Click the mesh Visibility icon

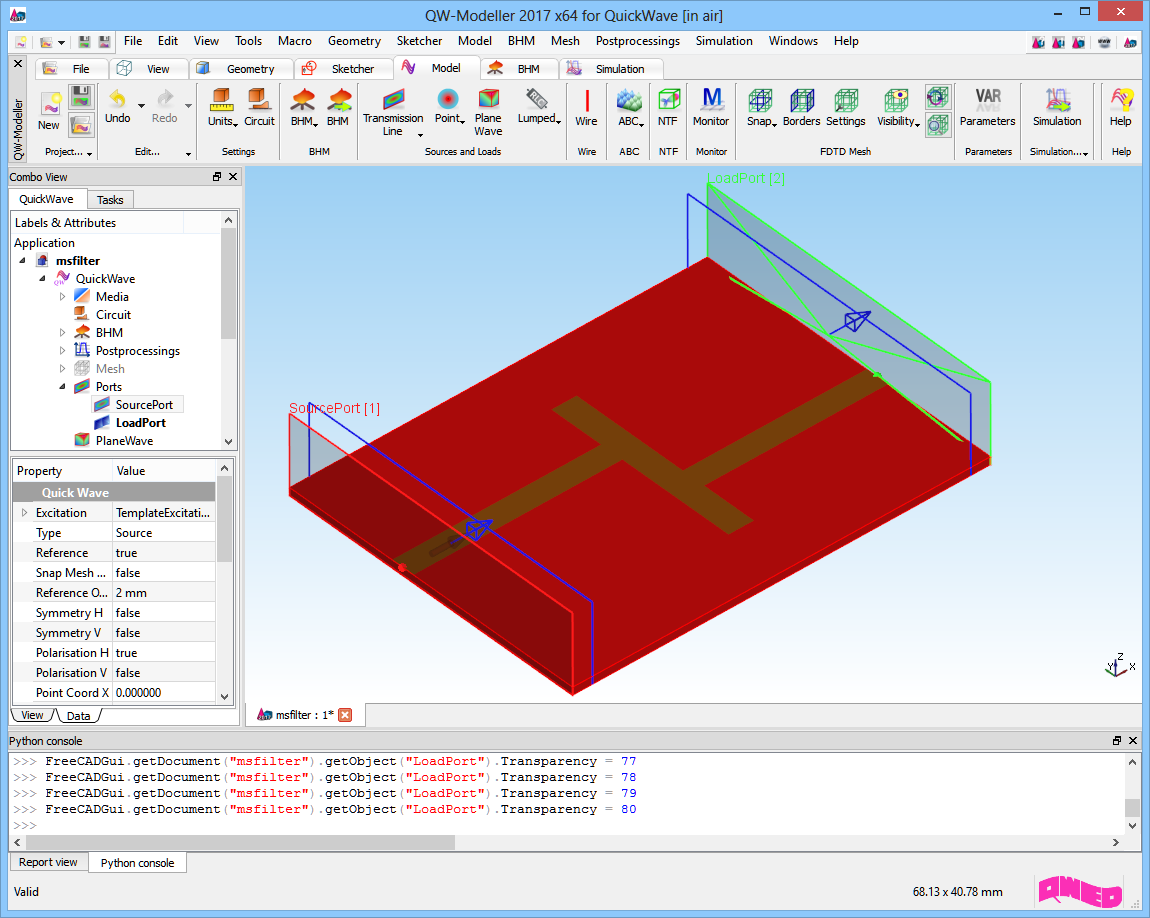[896, 100]
